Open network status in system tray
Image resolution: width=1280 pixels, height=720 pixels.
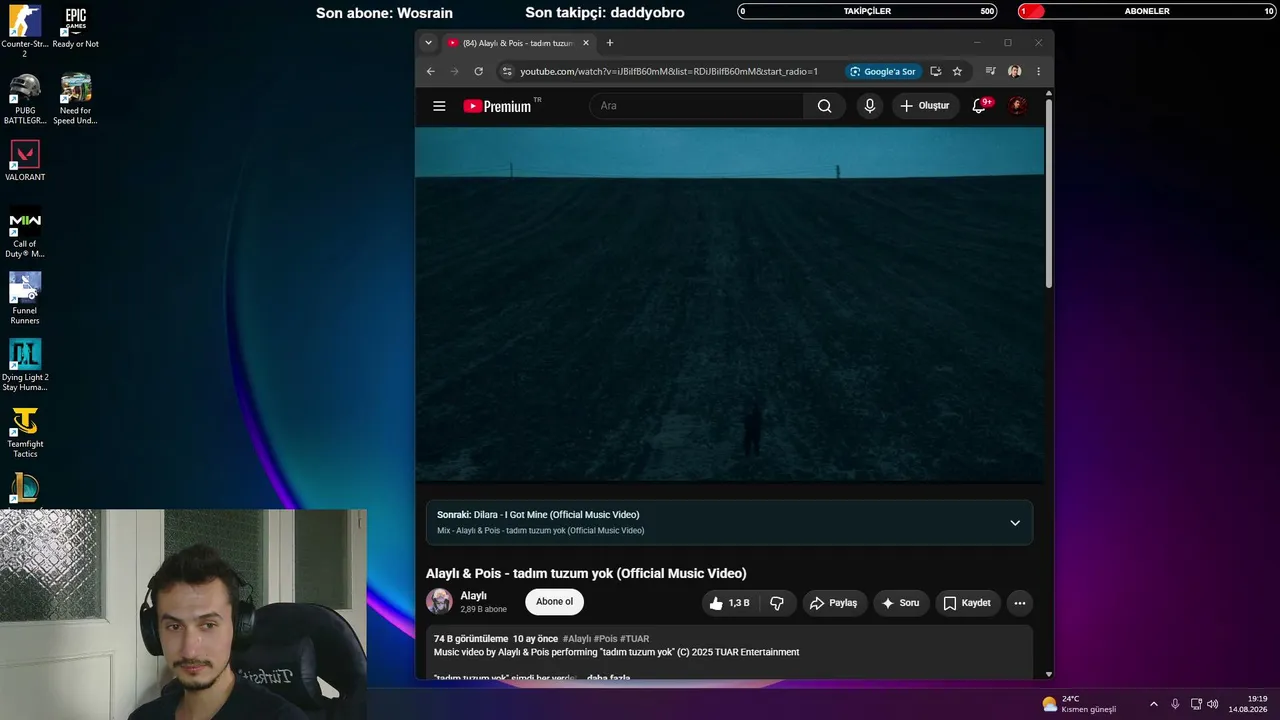coord(1196,704)
